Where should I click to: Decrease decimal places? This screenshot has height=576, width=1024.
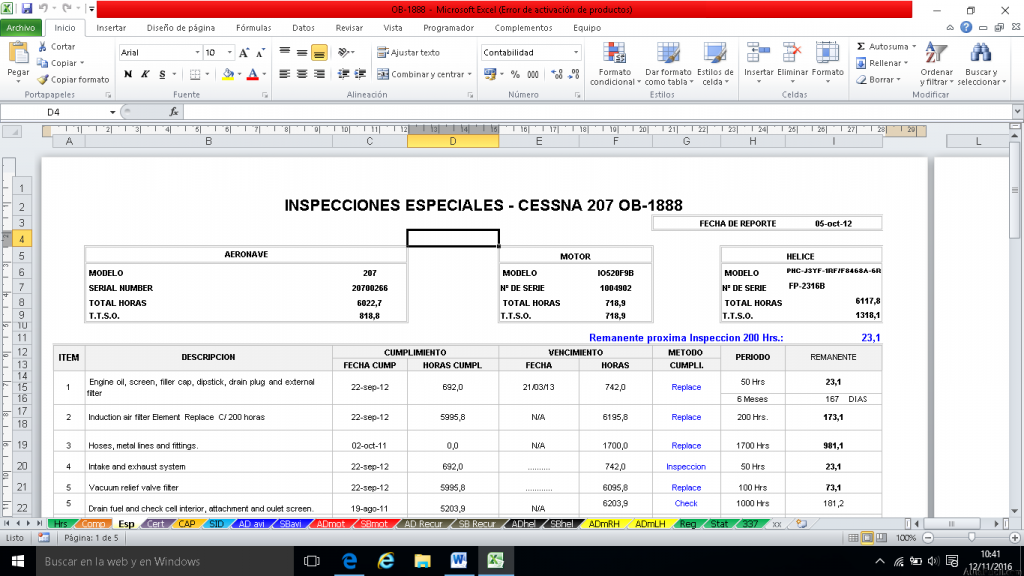(573, 74)
